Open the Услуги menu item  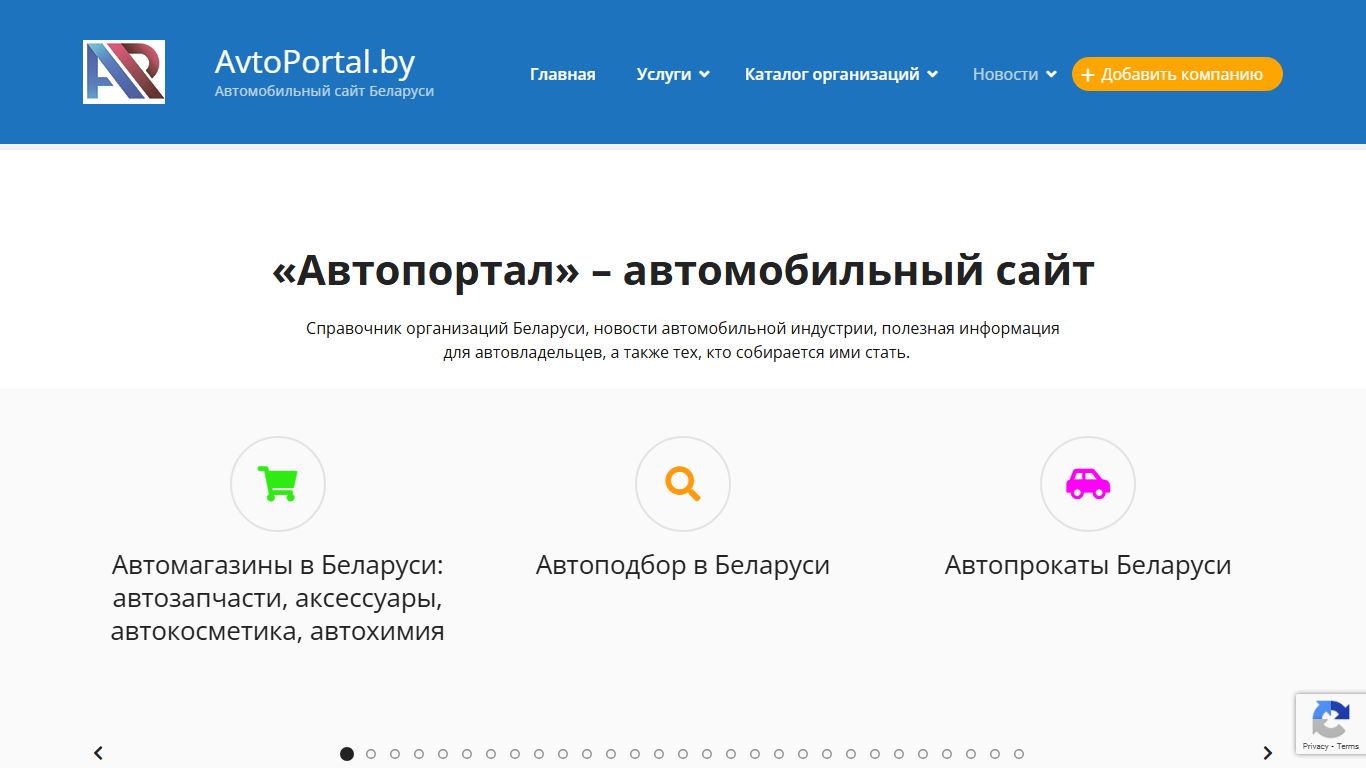(664, 74)
